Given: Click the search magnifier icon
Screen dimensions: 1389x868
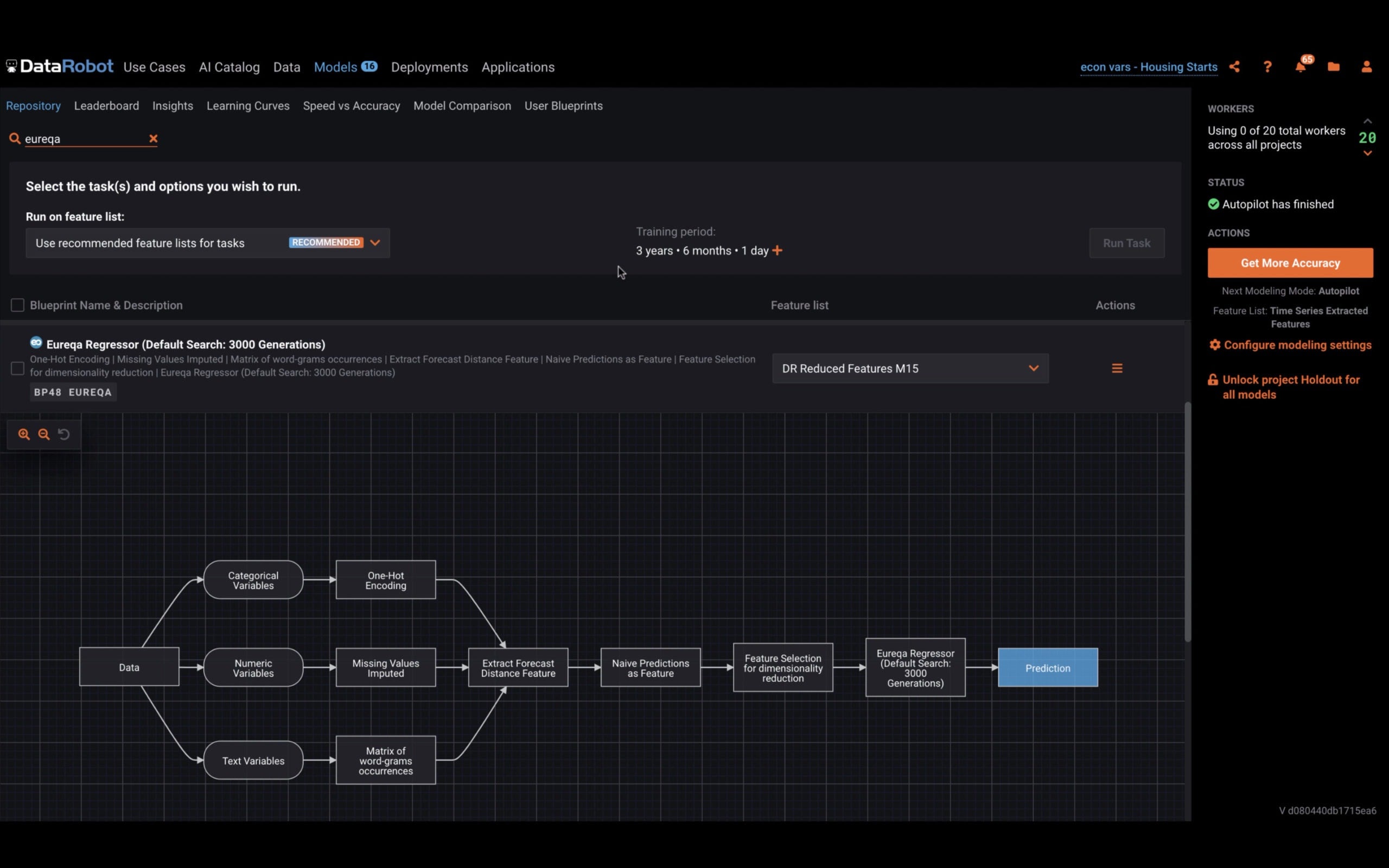Looking at the screenshot, I should point(15,138).
